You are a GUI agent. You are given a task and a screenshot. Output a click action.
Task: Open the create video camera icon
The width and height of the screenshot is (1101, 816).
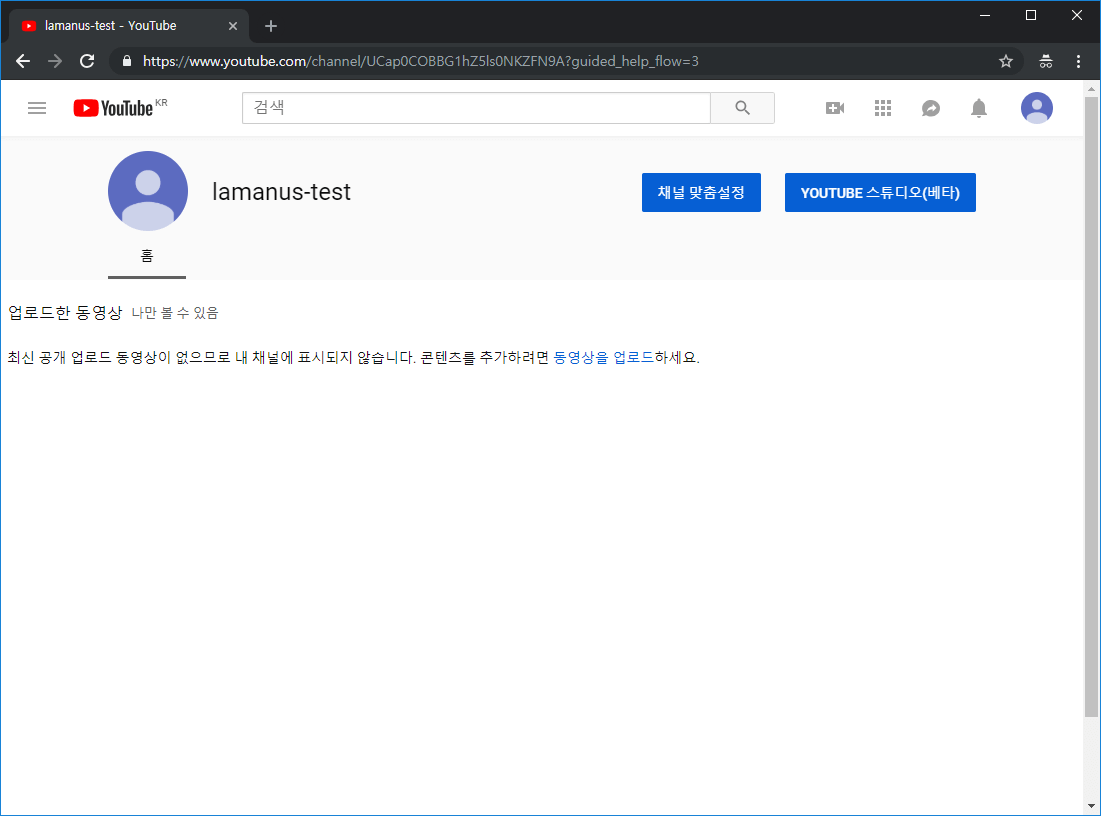[x=835, y=108]
